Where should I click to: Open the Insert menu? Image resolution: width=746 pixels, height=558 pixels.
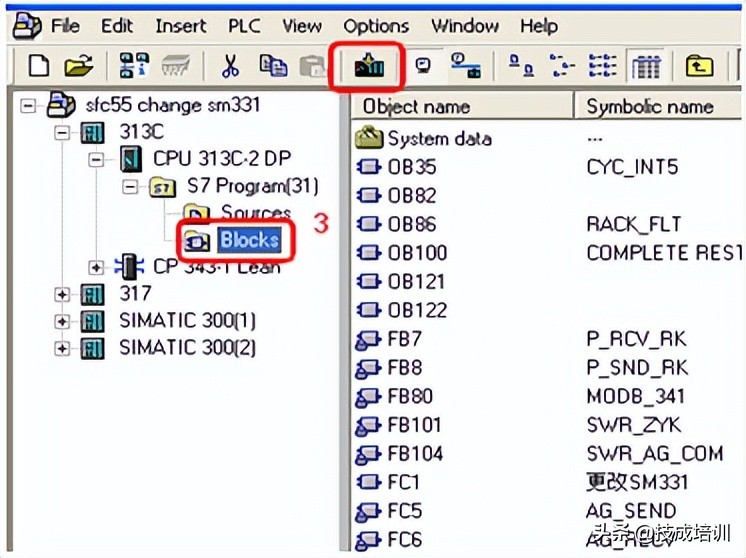coord(181,26)
